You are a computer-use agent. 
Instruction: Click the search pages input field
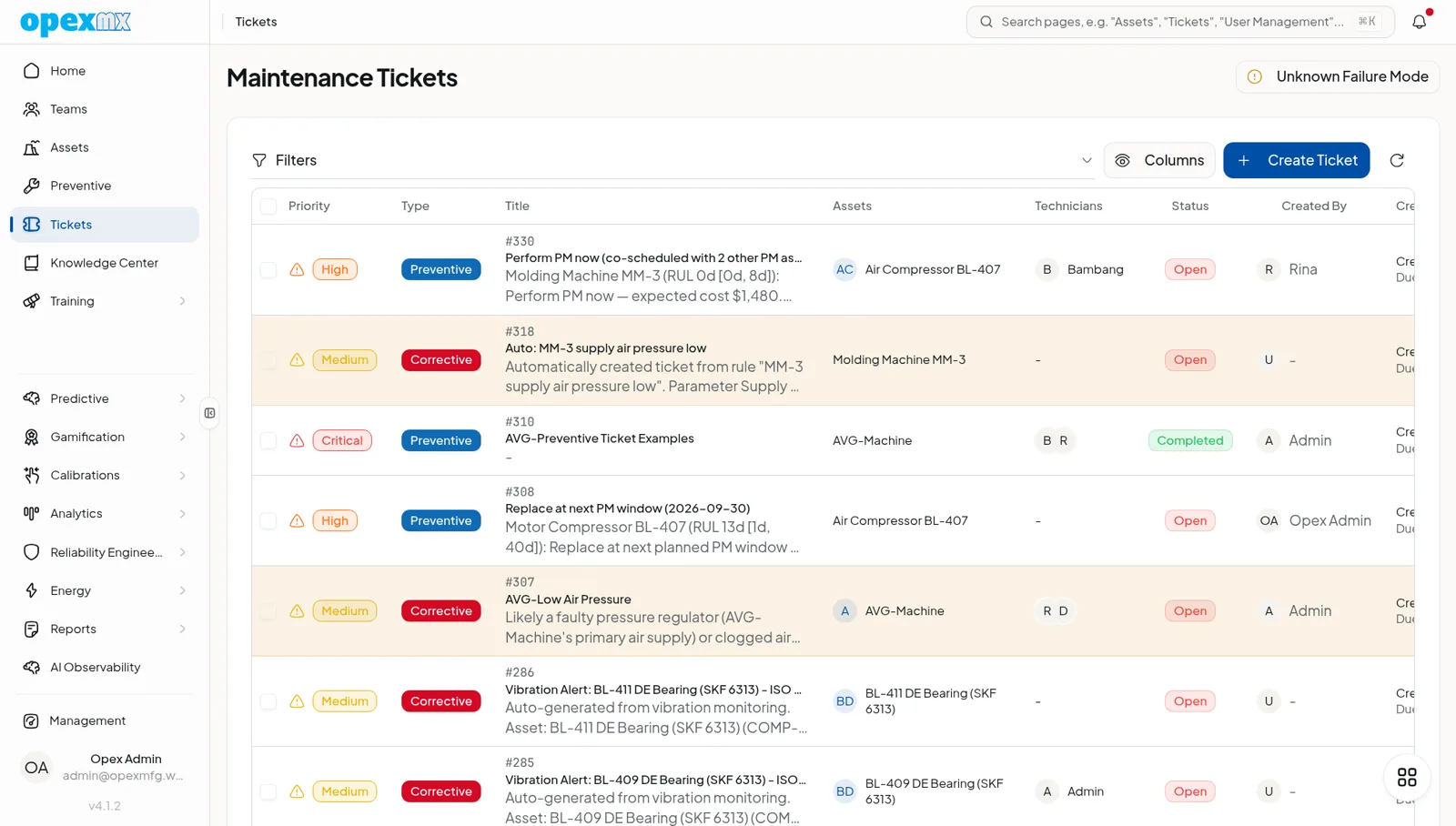(x=1180, y=22)
